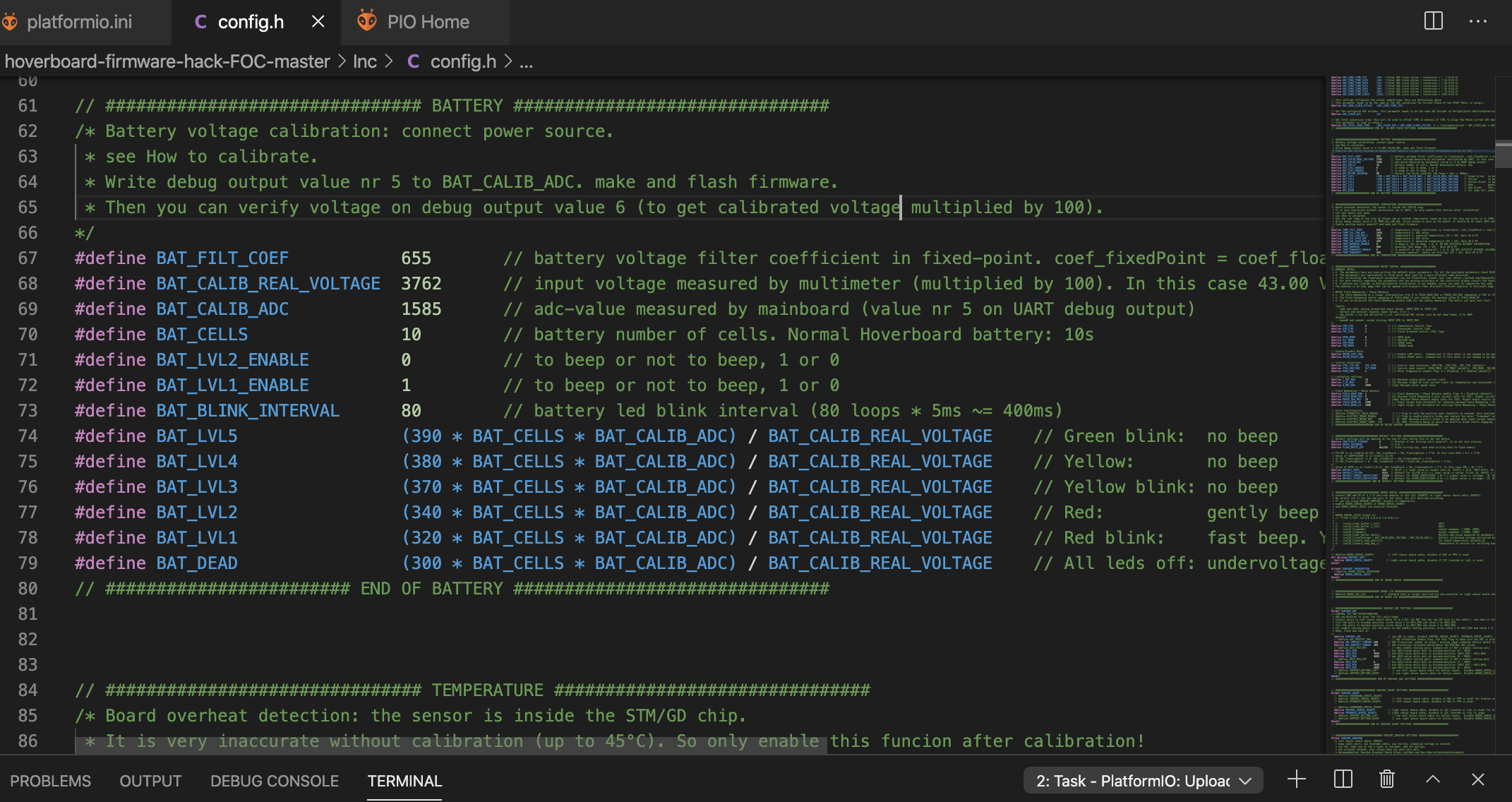The width and height of the screenshot is (1512, 802).
Task: Click line number 67 in the gutter
Action: coord(28,258)
